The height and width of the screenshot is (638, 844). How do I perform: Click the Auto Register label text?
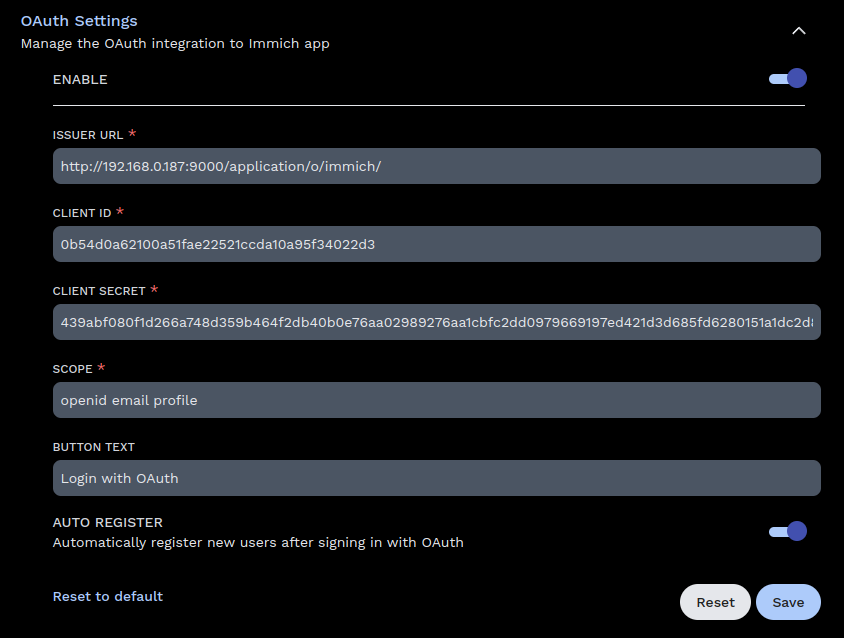[x=107, y=522]
